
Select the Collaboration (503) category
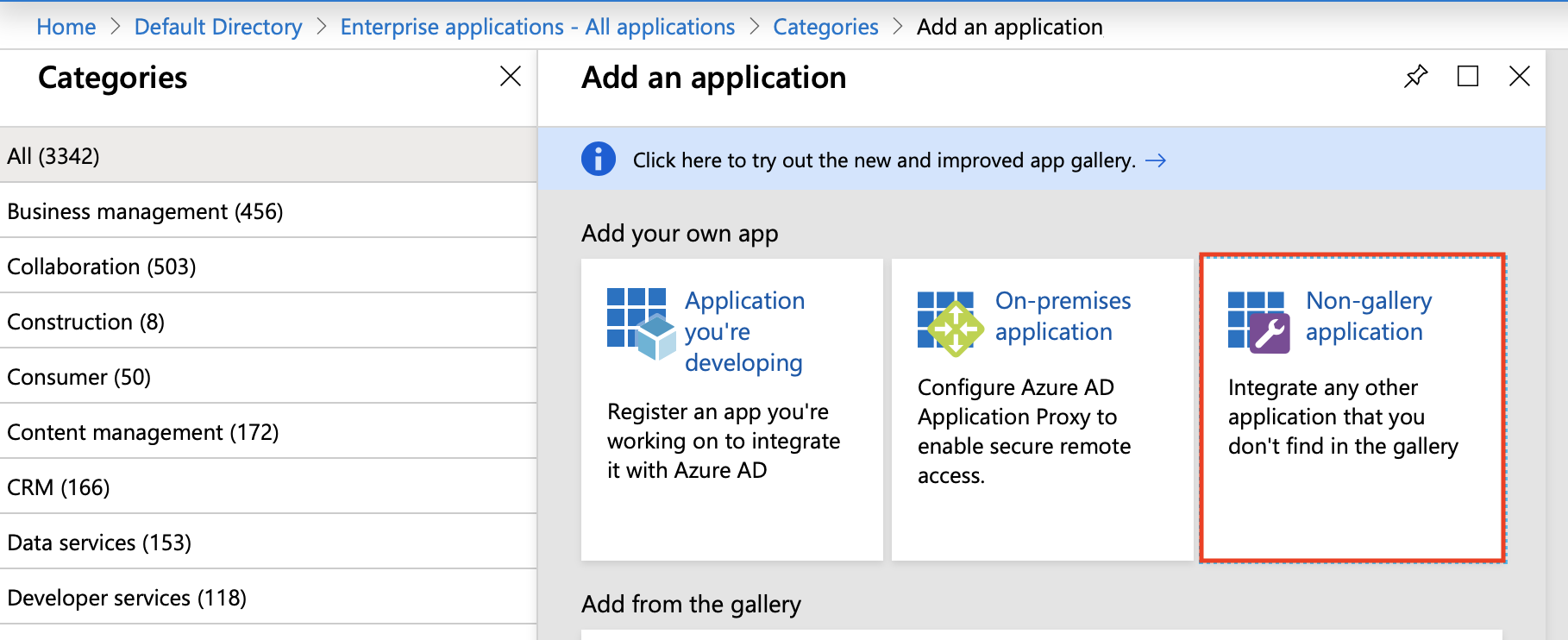[268, 266]
